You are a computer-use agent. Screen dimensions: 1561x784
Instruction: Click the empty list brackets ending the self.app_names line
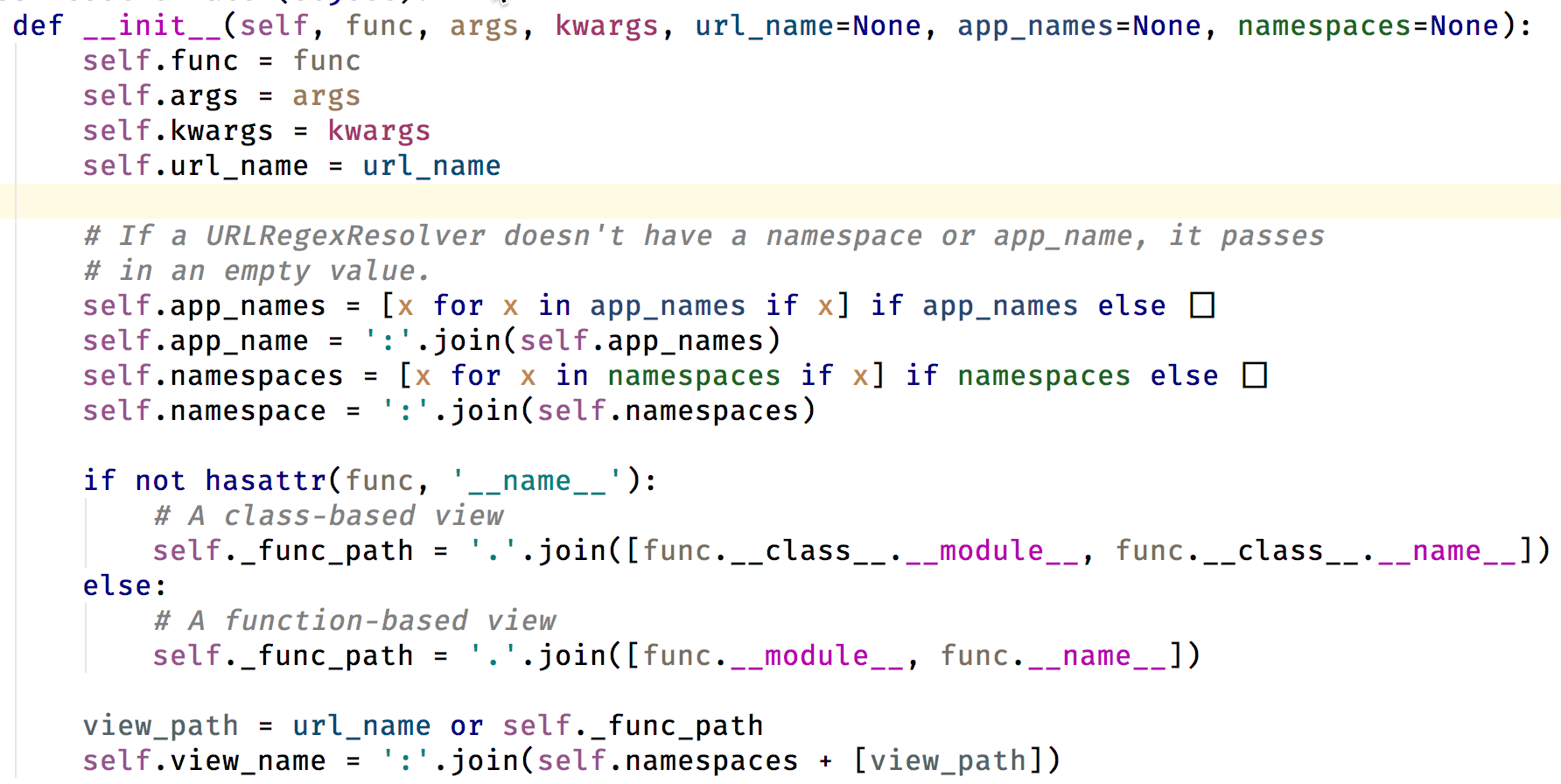click(1202, 305)
